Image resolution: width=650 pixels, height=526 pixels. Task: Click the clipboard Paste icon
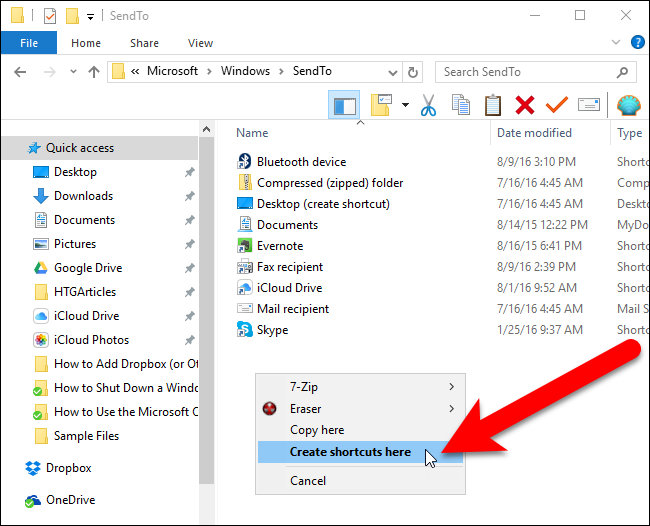pyautogui.click(x=492, y=105)
